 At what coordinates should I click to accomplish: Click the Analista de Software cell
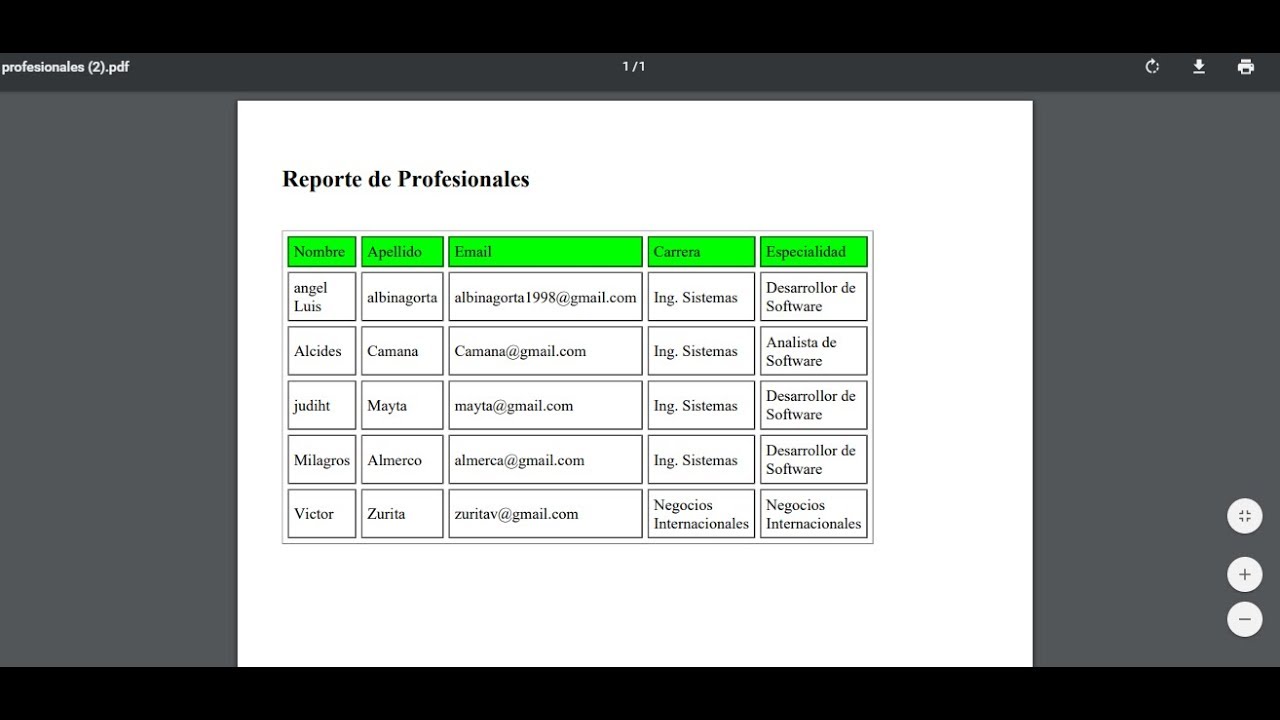[814, 351]
